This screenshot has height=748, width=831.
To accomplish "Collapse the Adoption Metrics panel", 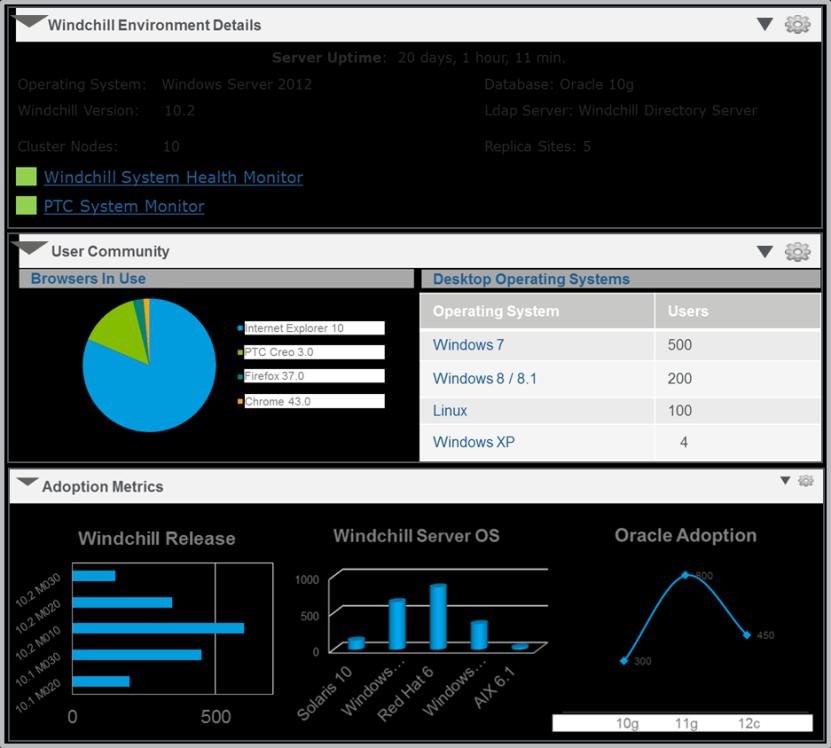I will pyautogui.click(x=27, y=482).
